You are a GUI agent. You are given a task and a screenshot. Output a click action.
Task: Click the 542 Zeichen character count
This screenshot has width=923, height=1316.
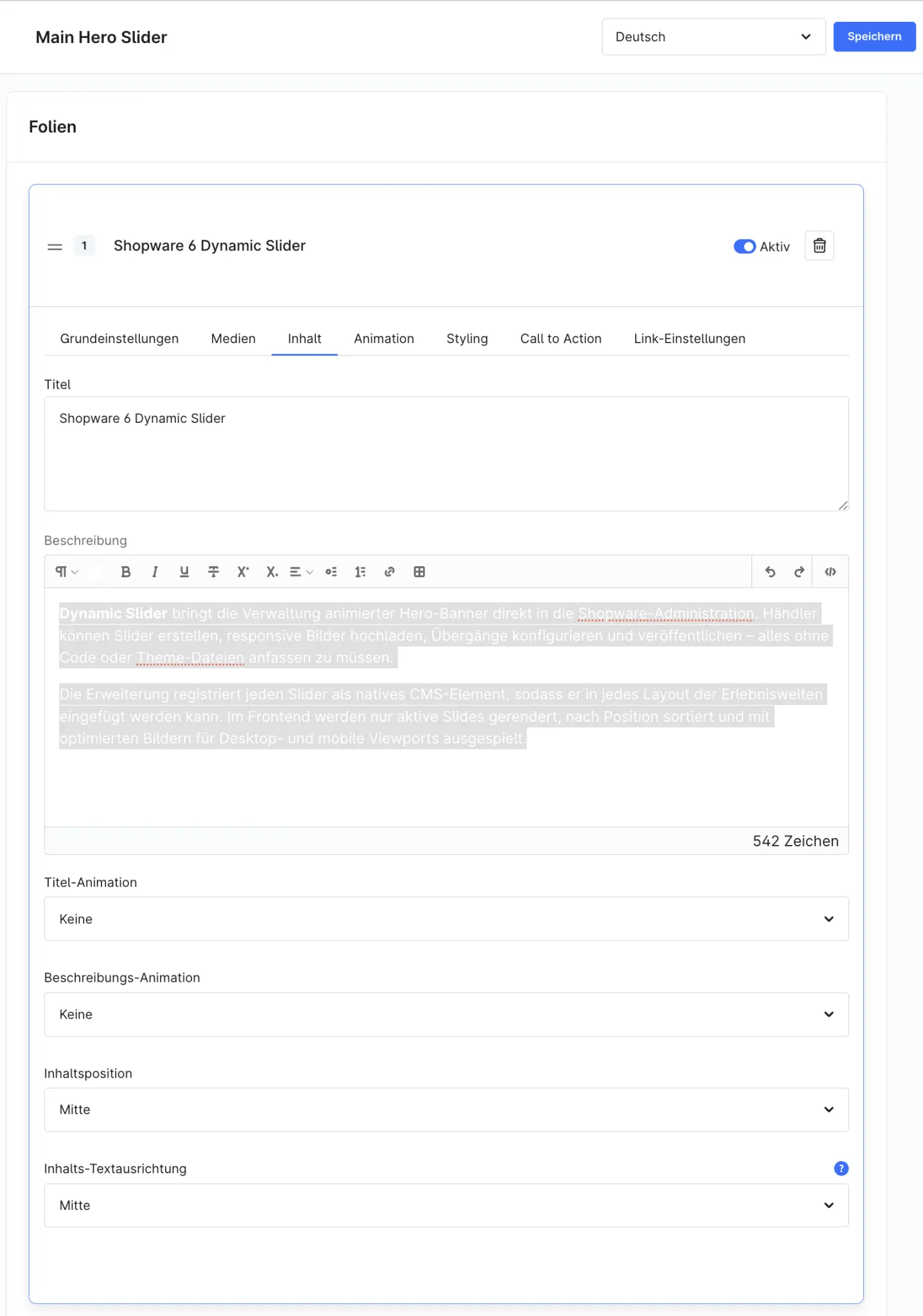[795, 841]
